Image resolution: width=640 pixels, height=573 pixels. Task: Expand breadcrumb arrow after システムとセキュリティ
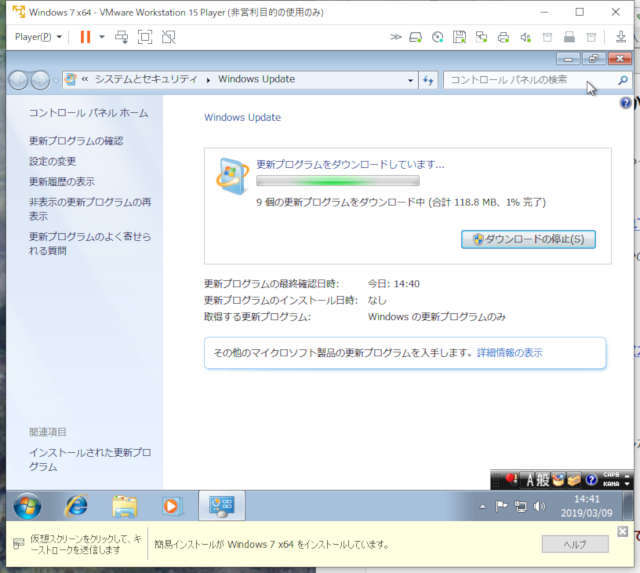pyautogui.click(x=209, y=80)
